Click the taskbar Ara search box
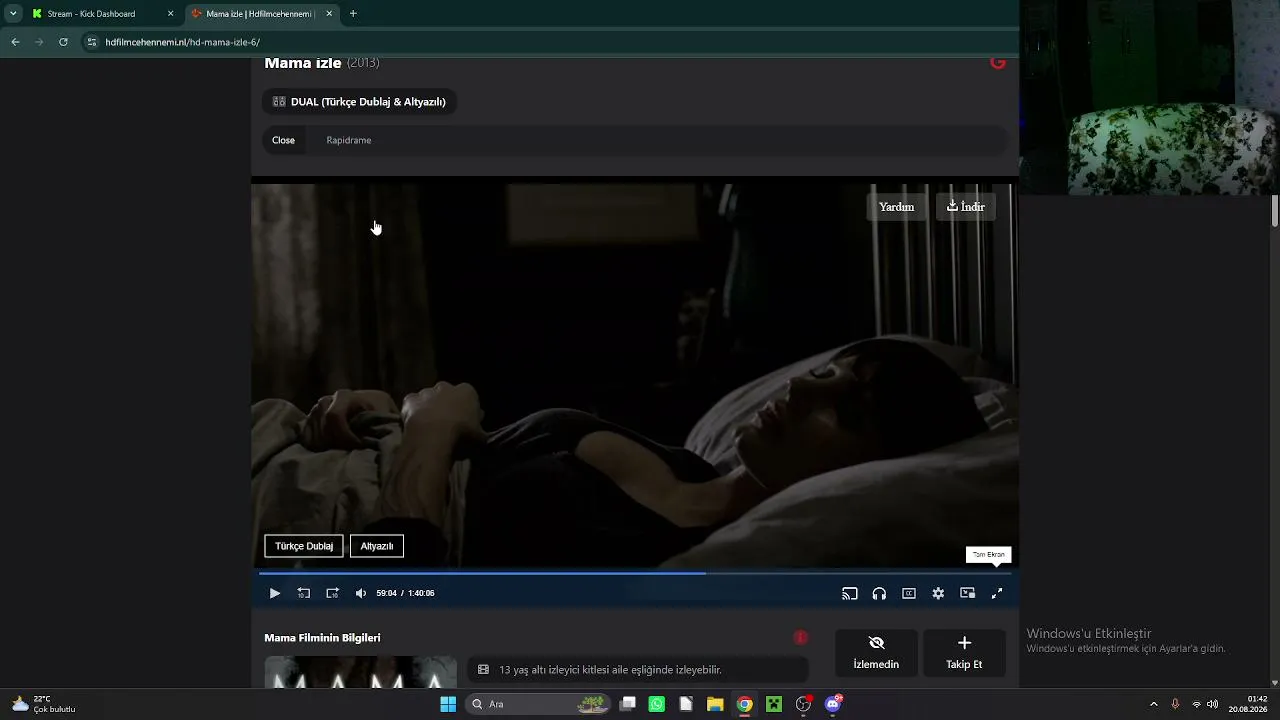The height and width of the screenshot is (720, 1280). coord(538,704)
